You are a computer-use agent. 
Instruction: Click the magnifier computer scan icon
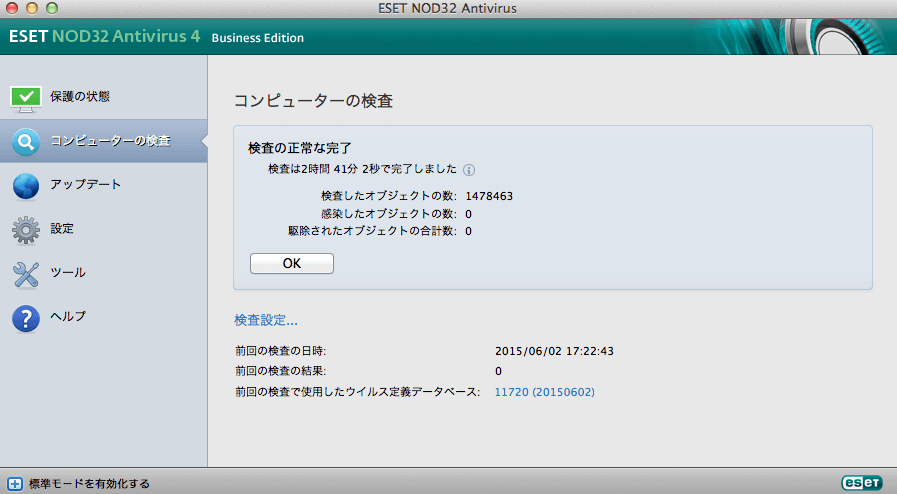click(x=26, y=141)
